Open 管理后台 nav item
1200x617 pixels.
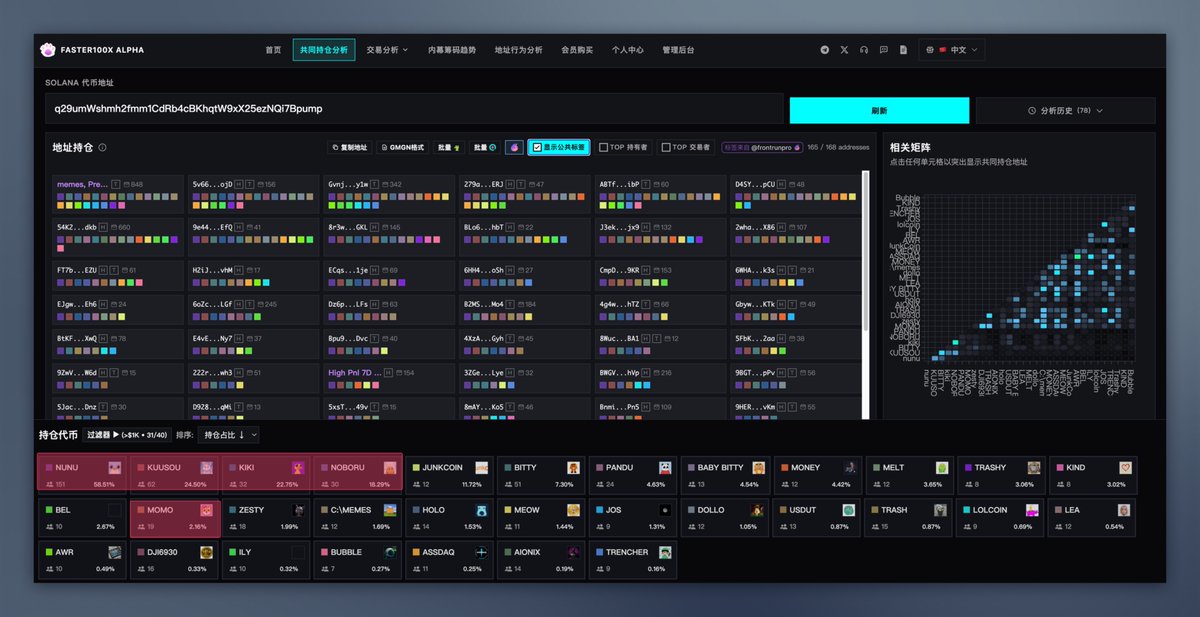tap(678, 49)
